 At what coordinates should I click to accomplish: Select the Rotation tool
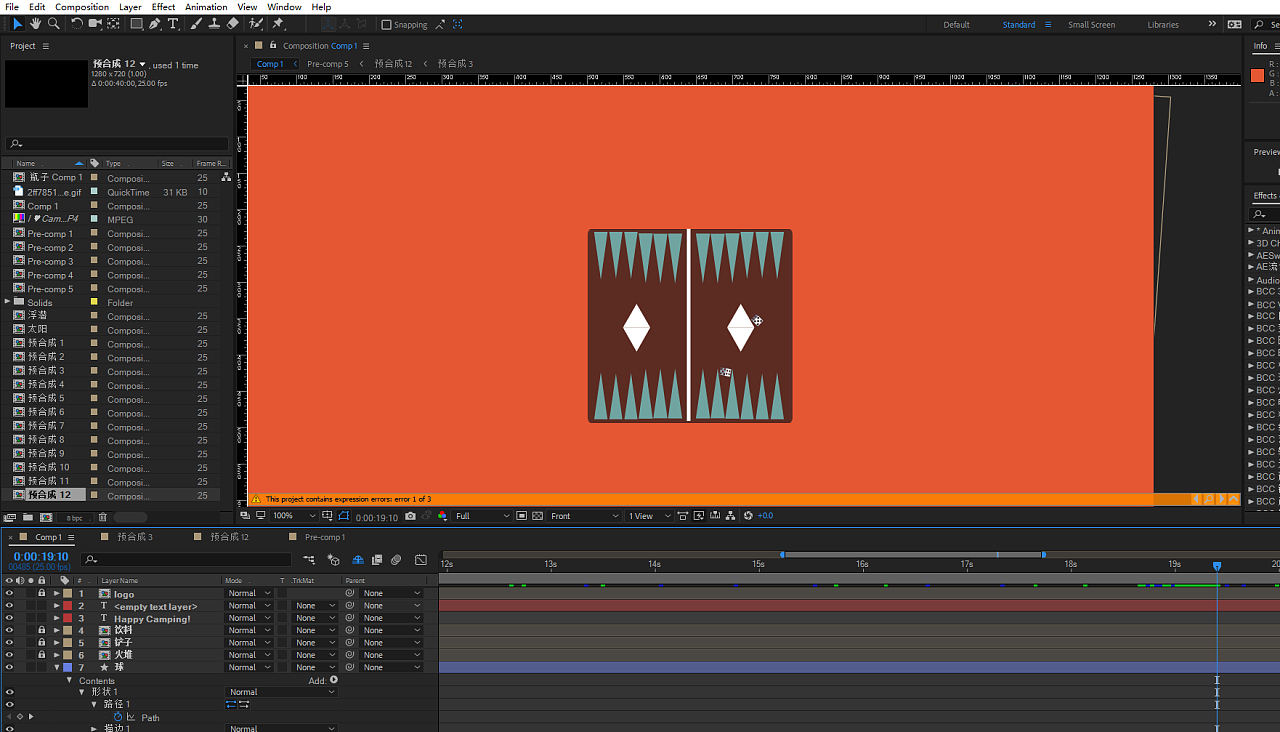coord(77,24)
